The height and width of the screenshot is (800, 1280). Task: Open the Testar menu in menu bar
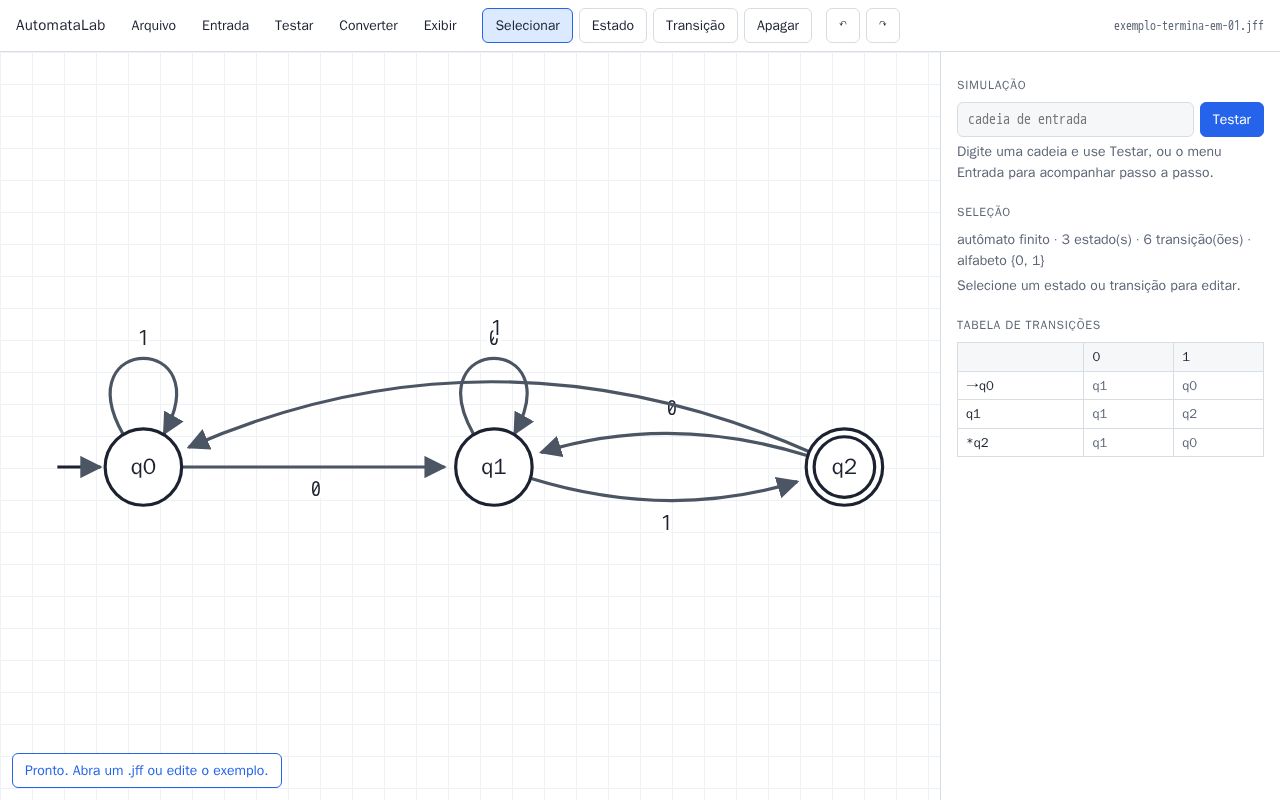294,26
